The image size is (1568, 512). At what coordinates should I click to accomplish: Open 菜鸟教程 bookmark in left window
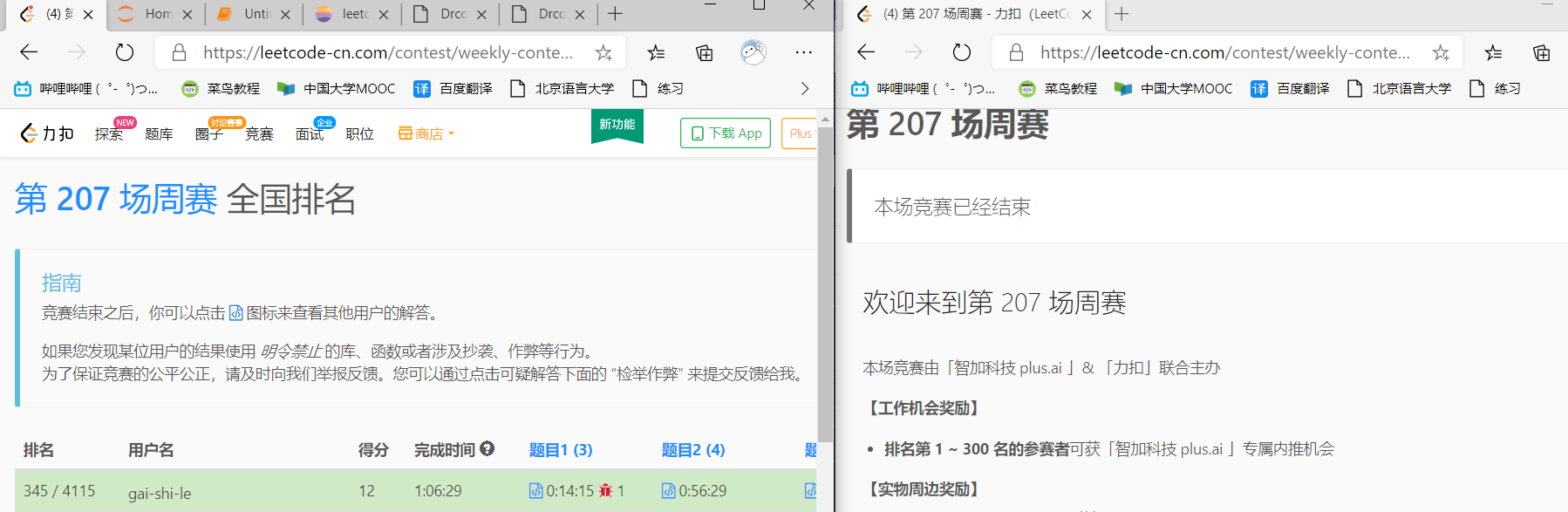coord(221,88)
